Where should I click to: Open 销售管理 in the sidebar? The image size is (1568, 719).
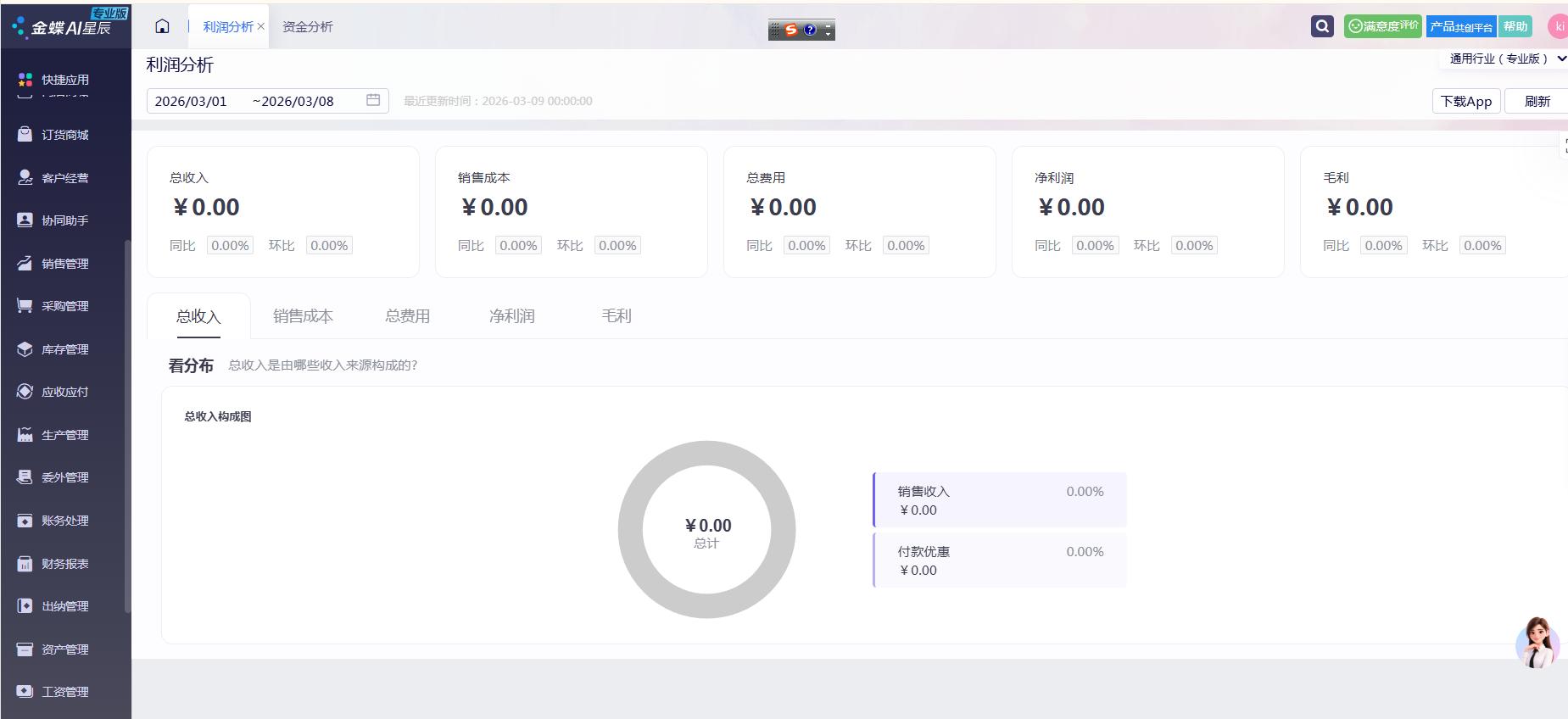(x=64, y=264)
